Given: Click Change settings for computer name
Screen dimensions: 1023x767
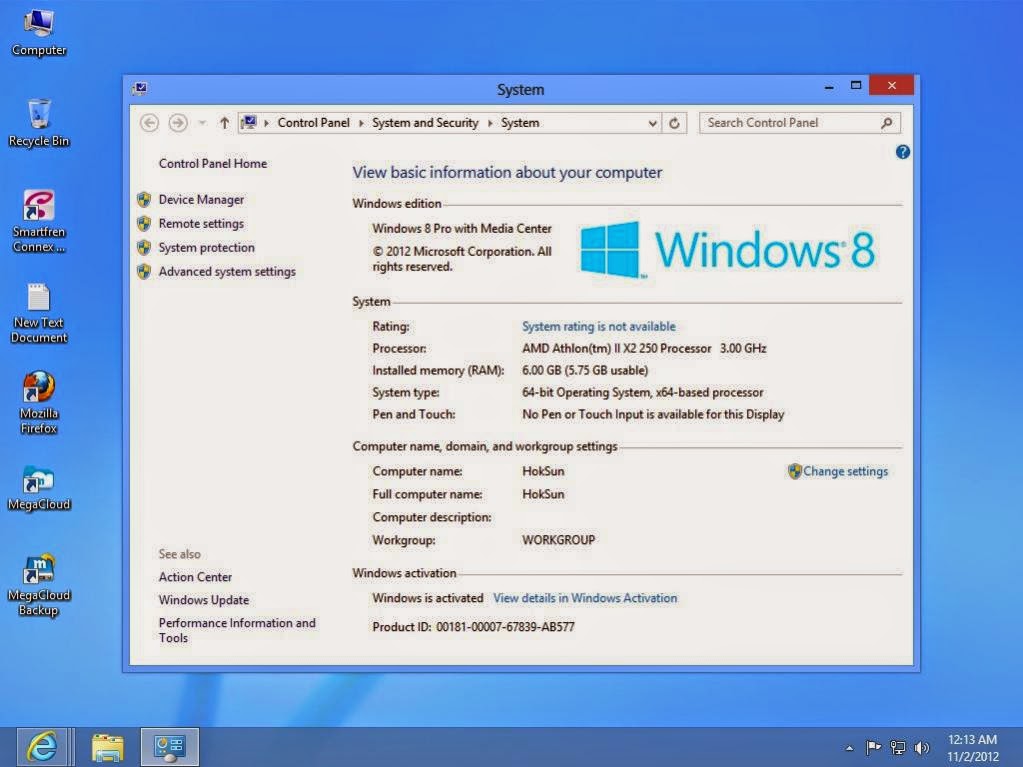Looking at the screenshot, I should [845, 472].
